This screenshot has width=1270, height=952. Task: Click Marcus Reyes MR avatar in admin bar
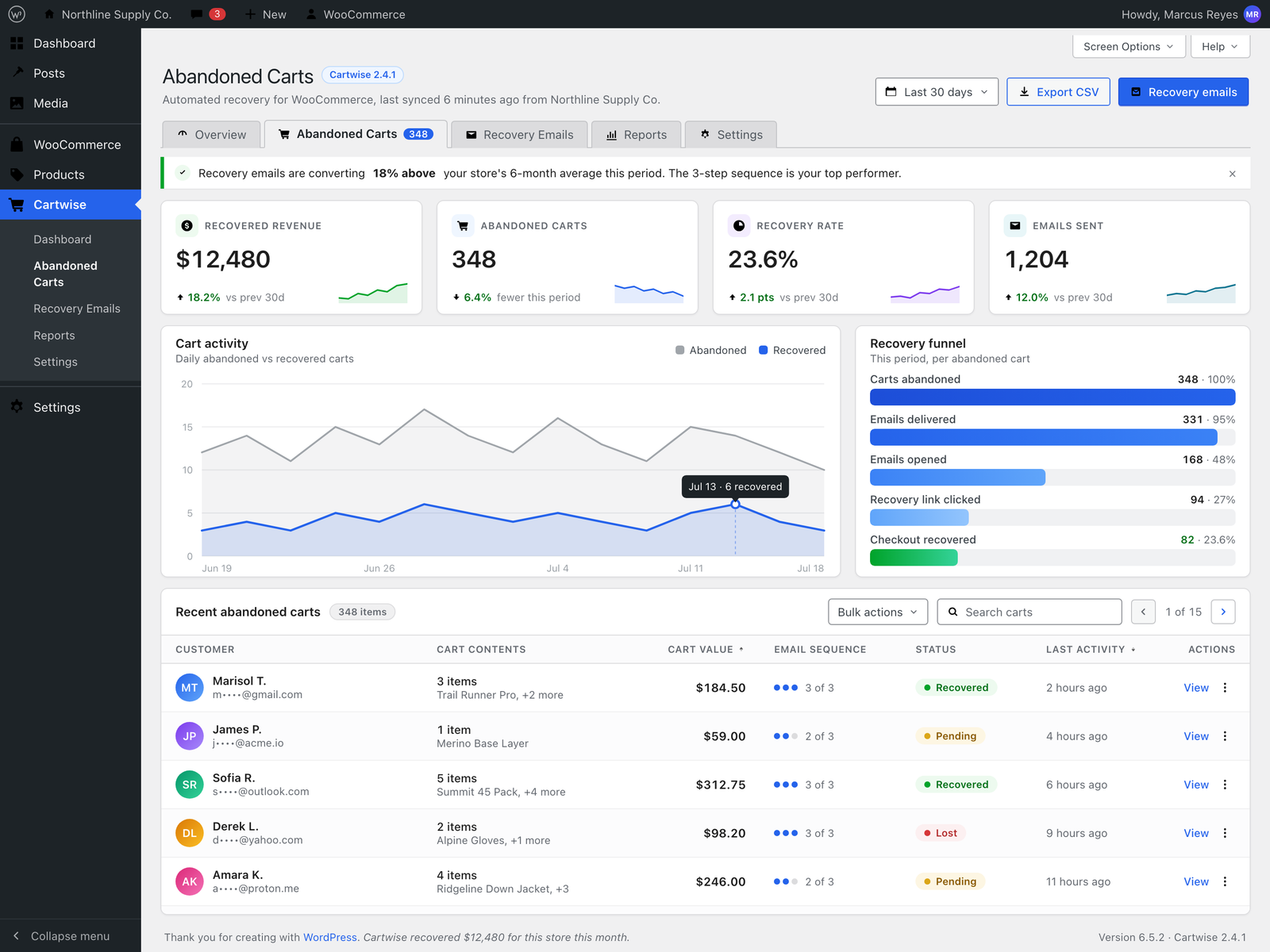point(1253,14)
